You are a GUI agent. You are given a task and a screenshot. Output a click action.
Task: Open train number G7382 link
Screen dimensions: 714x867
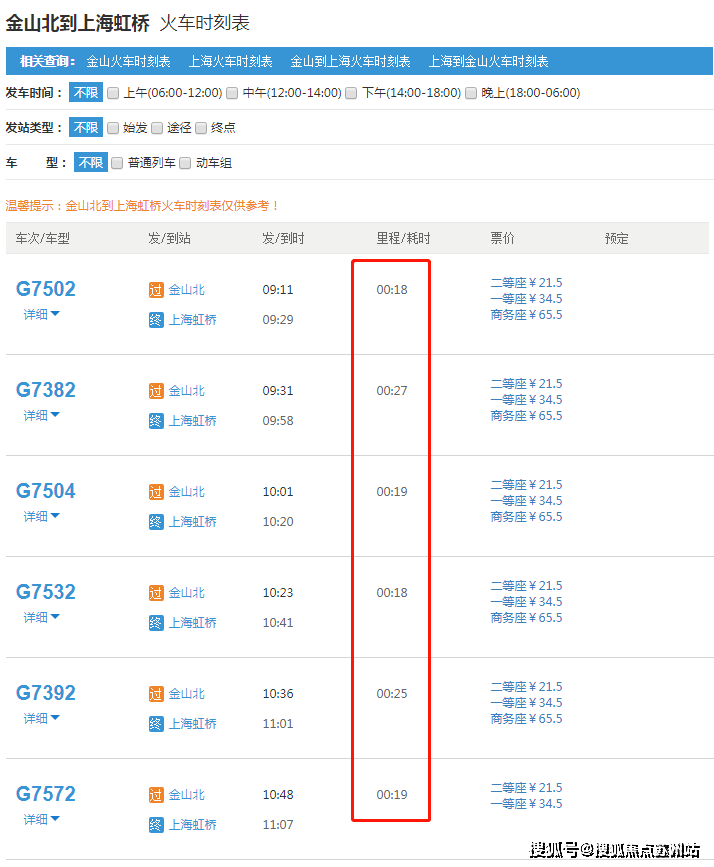(x=46, y=390)
